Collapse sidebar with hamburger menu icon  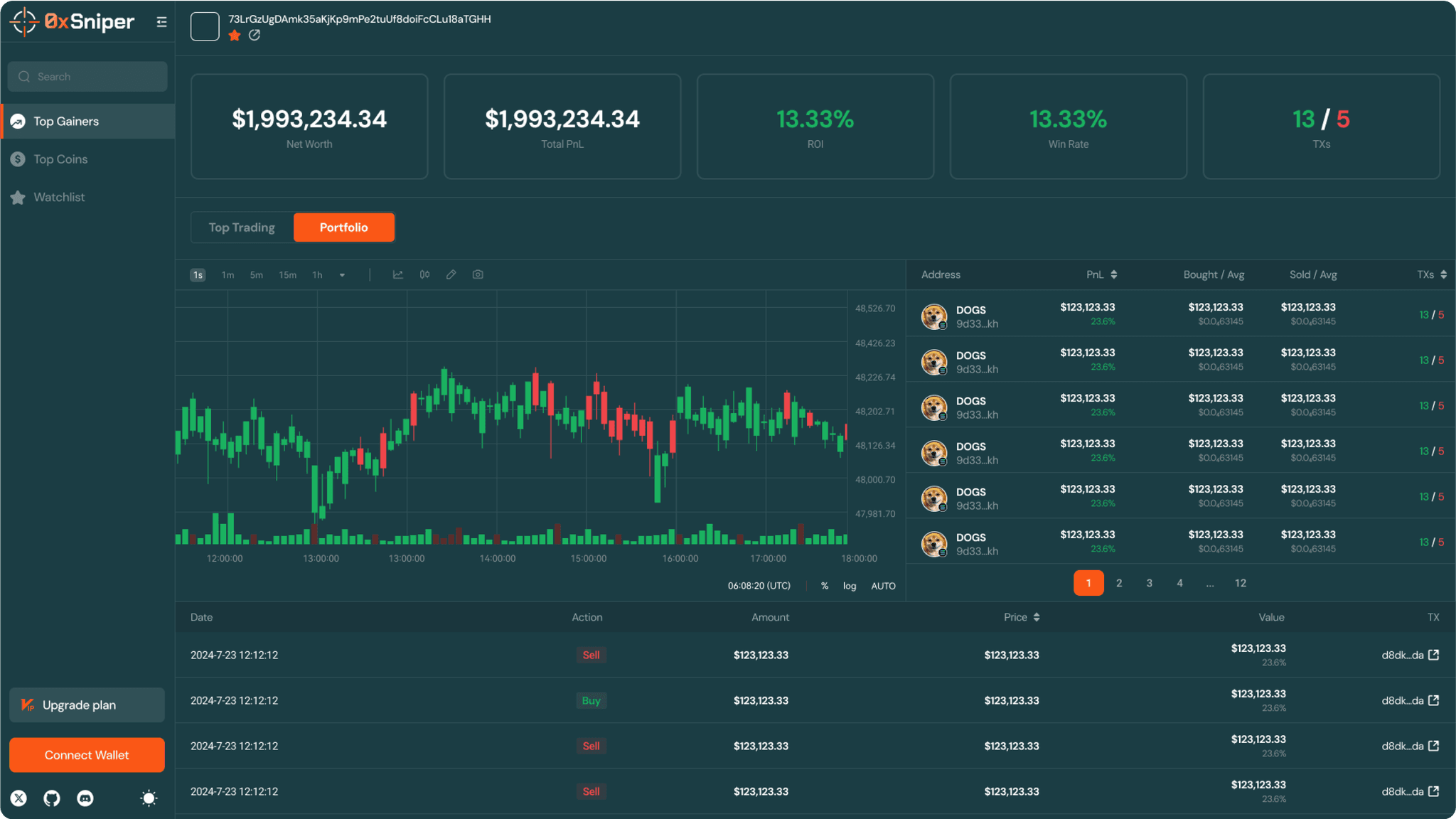pyautogui.click(x=161, y=22)
